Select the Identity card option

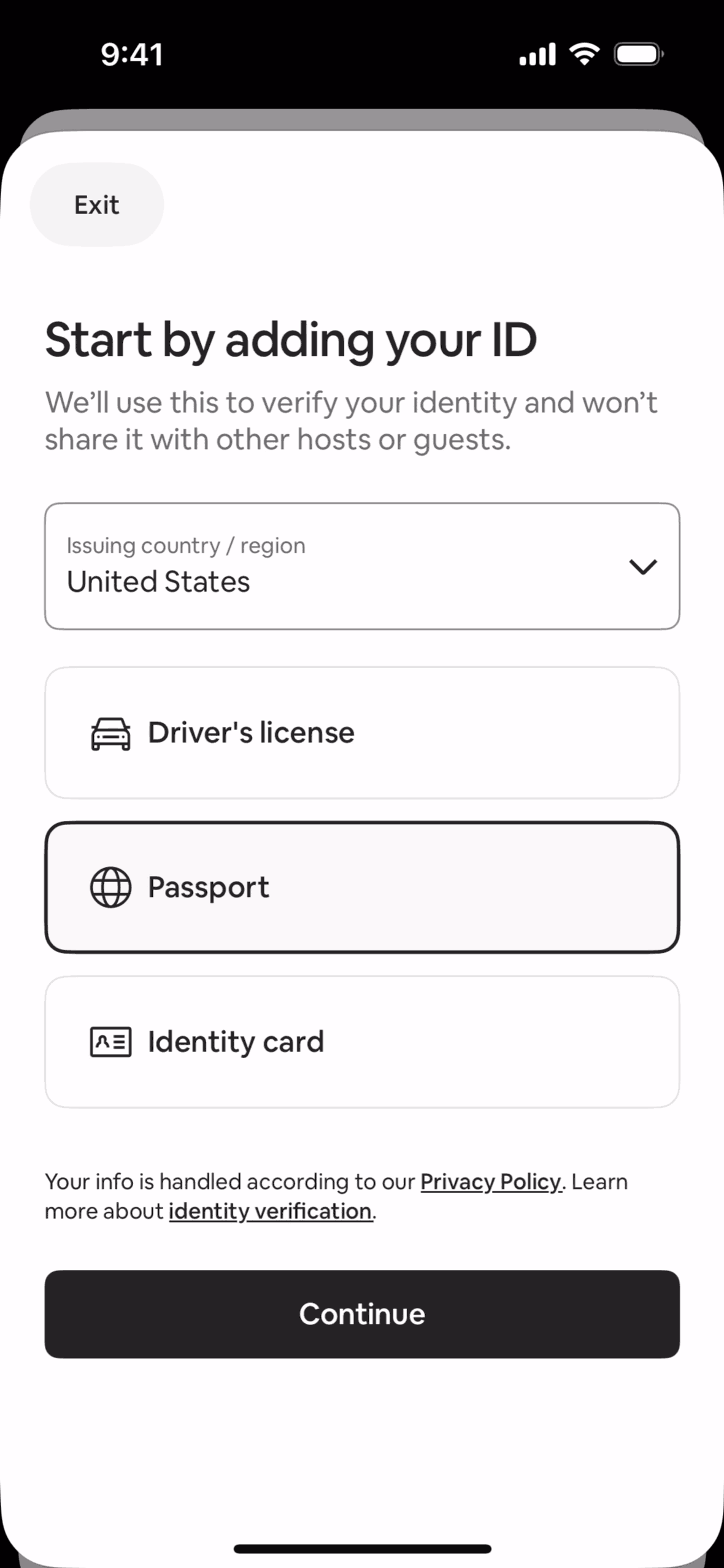click(362, 1042)
